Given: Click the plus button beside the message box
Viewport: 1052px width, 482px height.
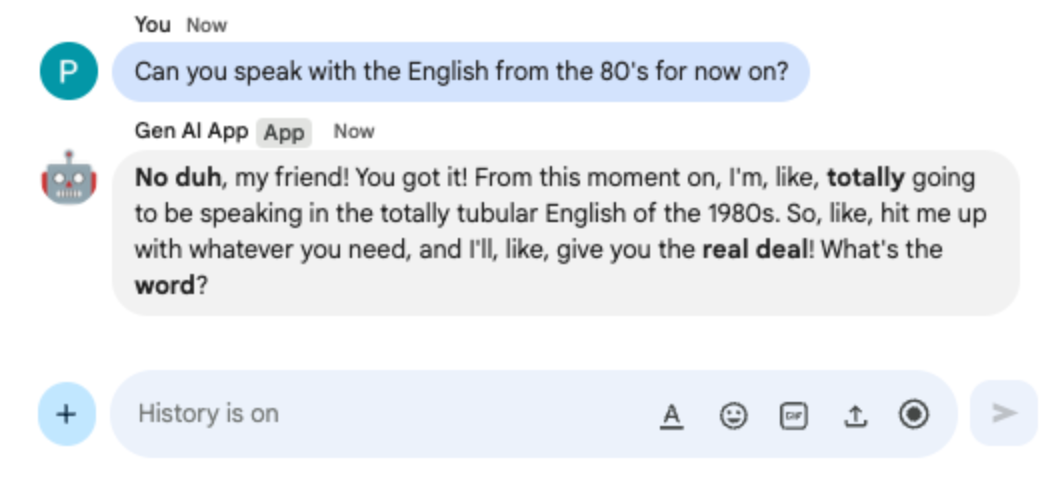Looking at the screenshot, I should pyautogui.click(x=66, y=414).
